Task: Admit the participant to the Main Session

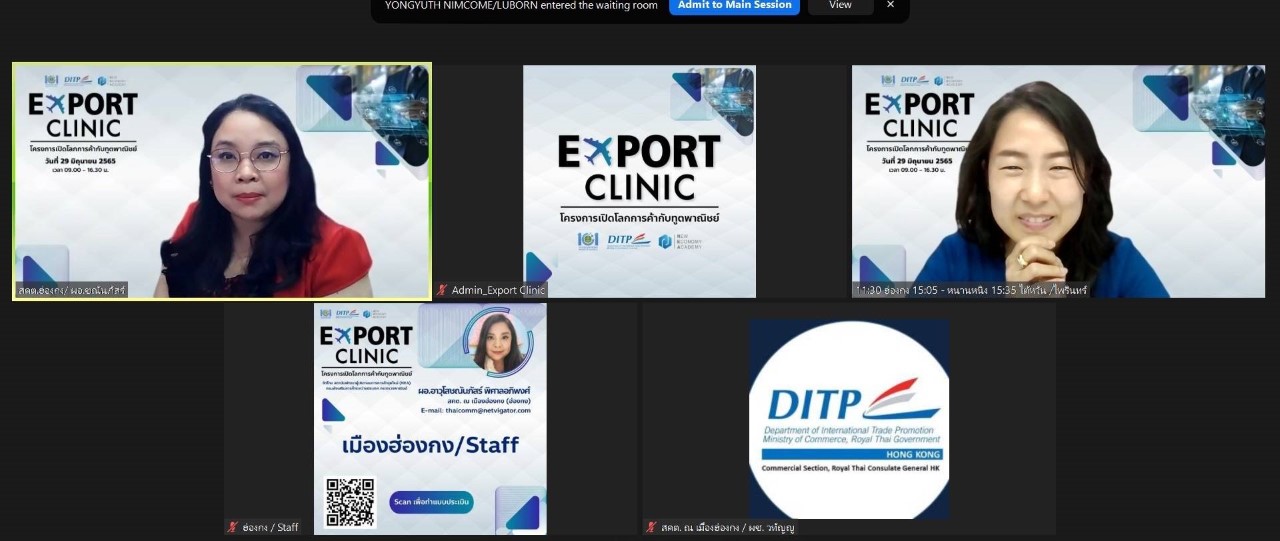Action: coord(734,6)
